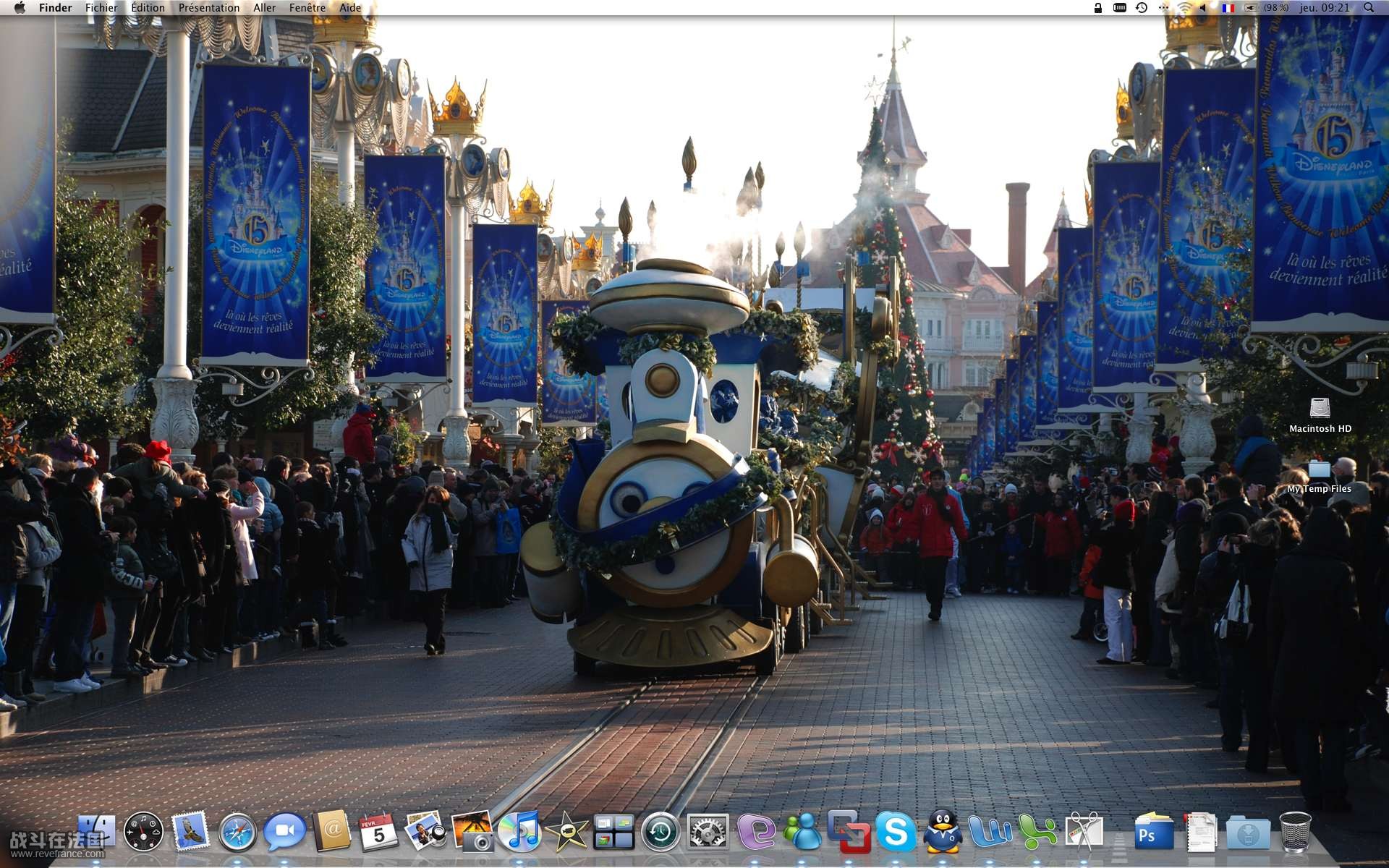Open Mail with the eagle stamp icon
Image resolution: width=1389 pixels, height=868 pixels.
190,832
